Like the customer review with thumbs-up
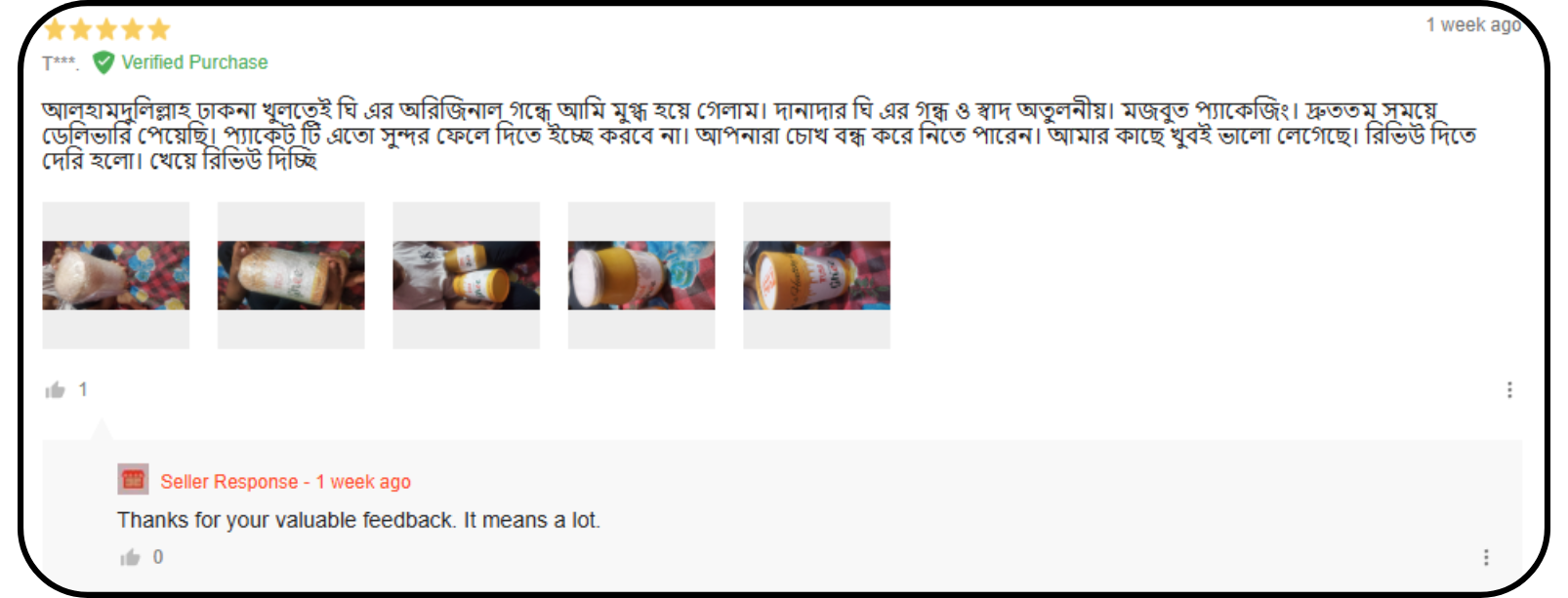The height and width of the screenshot is (598, 1568). point(55,390)
